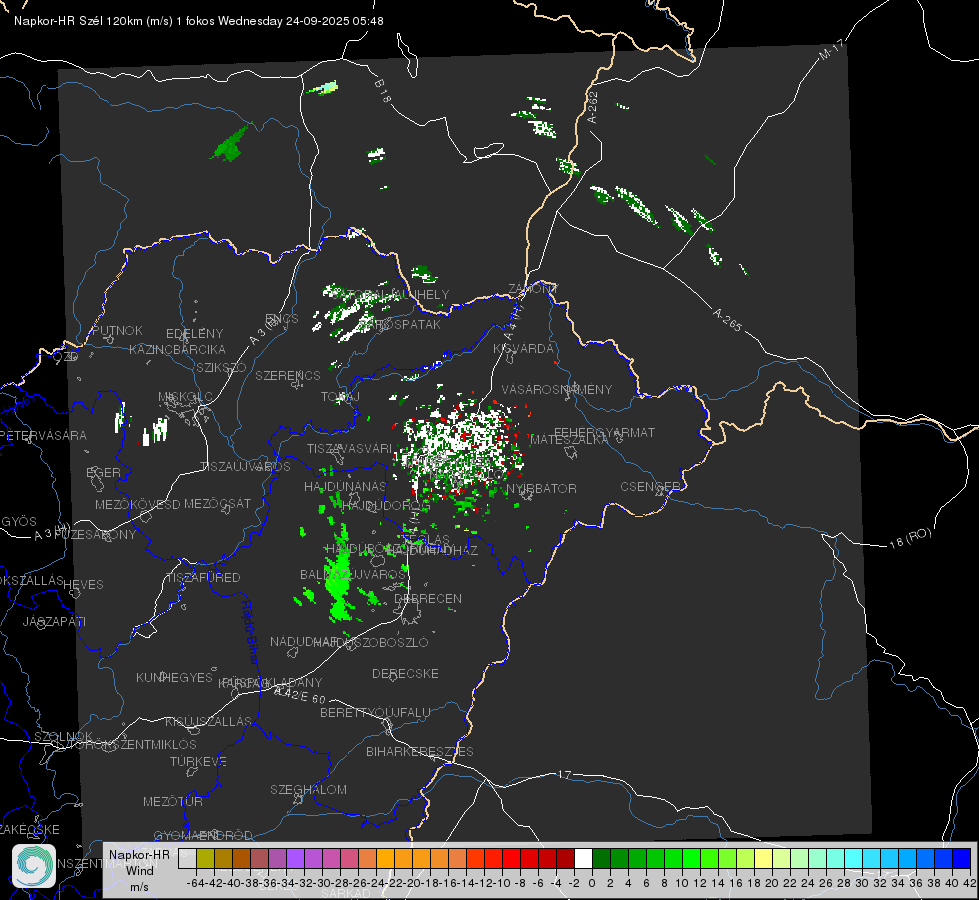Click the M-17 road label
Viewport: 979px width, 900px height.
click(831, 50)
